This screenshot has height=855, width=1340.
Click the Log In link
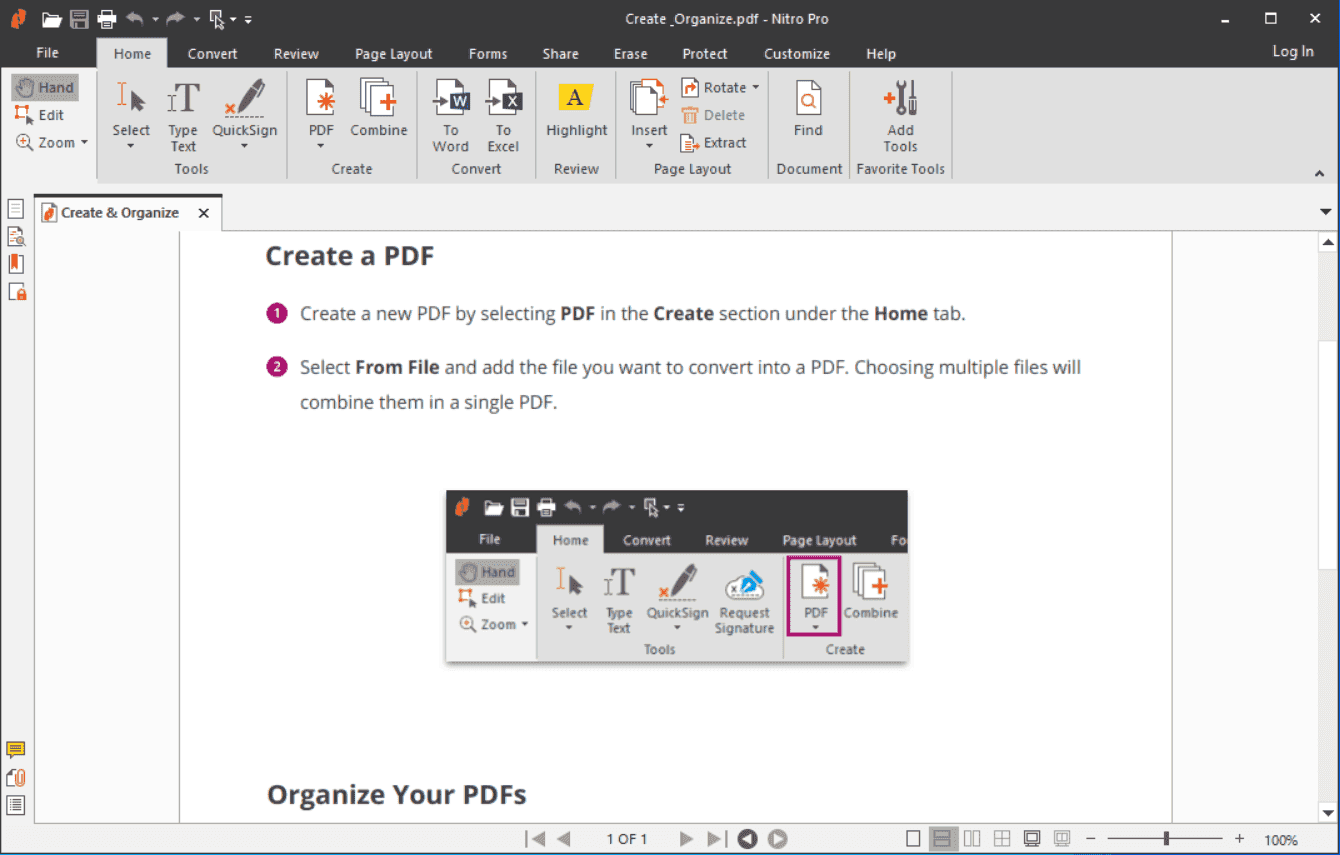coord(1293,52)
